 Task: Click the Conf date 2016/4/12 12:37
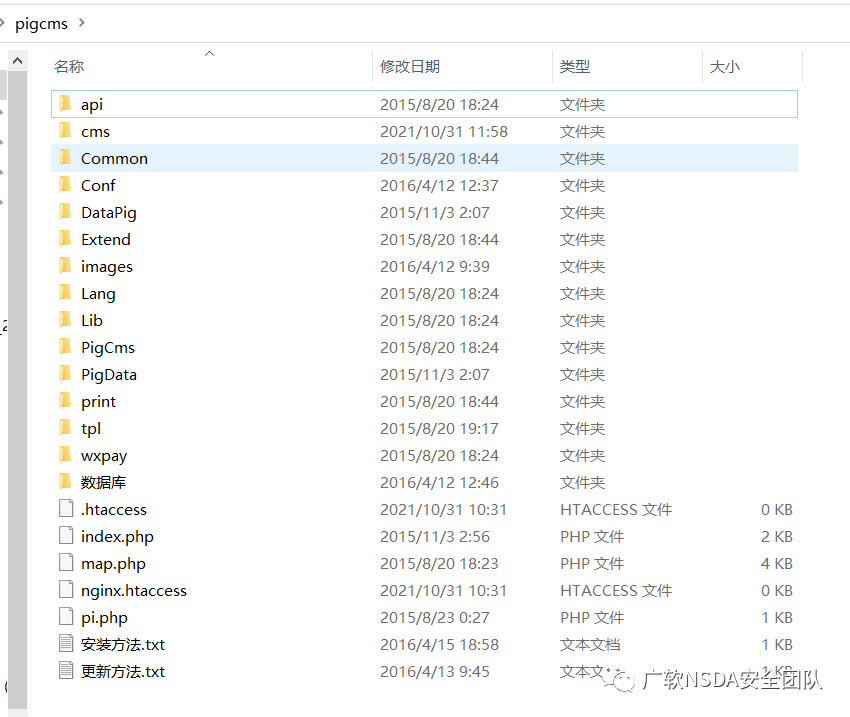tap(439, 186)
